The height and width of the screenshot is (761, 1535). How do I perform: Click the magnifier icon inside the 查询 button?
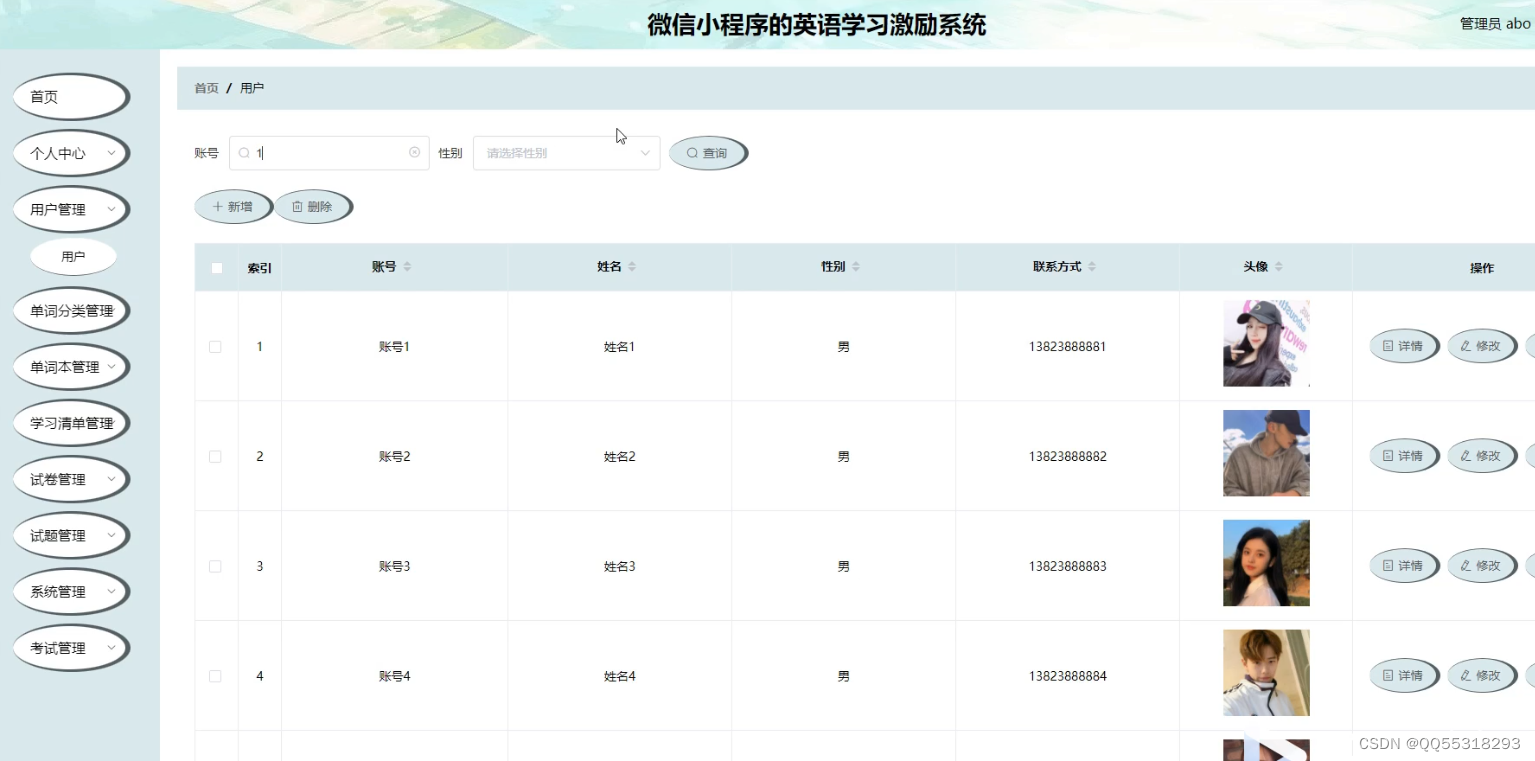(x=692, y=152)
